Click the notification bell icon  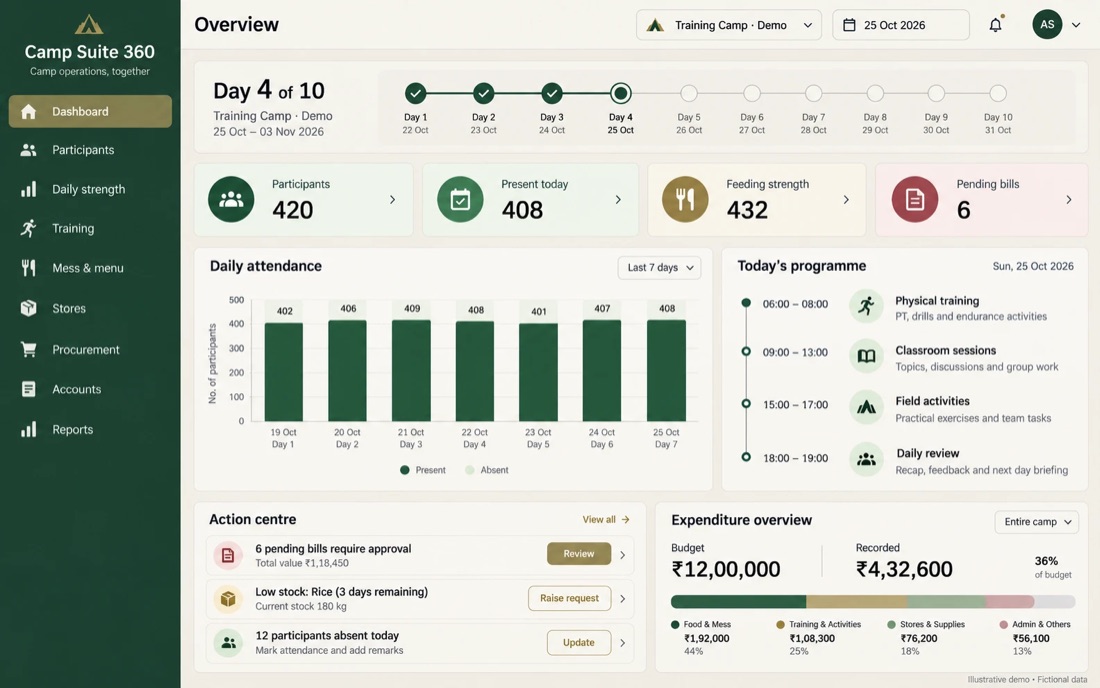(995, 25)
